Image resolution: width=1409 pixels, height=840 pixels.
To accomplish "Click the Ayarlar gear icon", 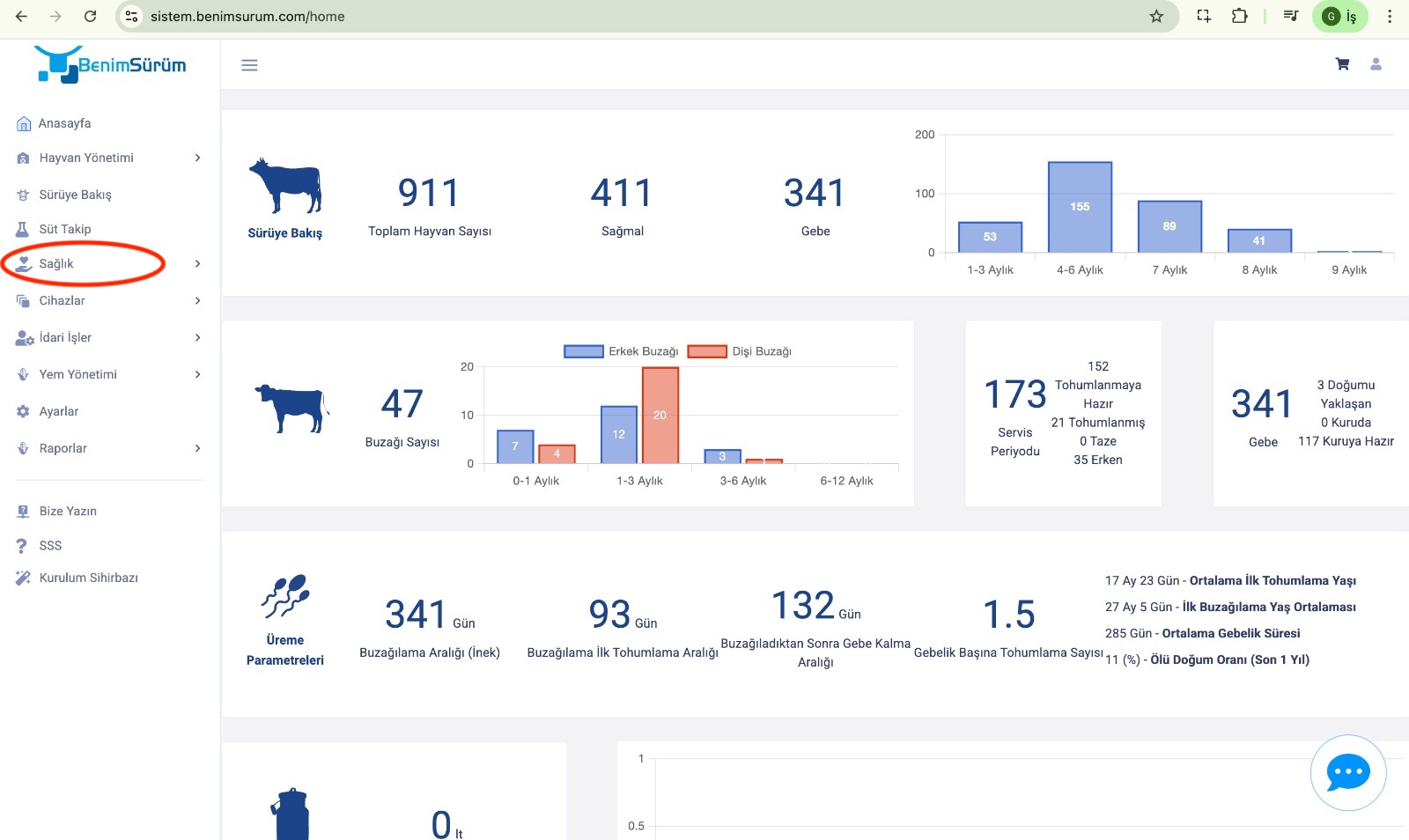I will [x=24, y=411].
